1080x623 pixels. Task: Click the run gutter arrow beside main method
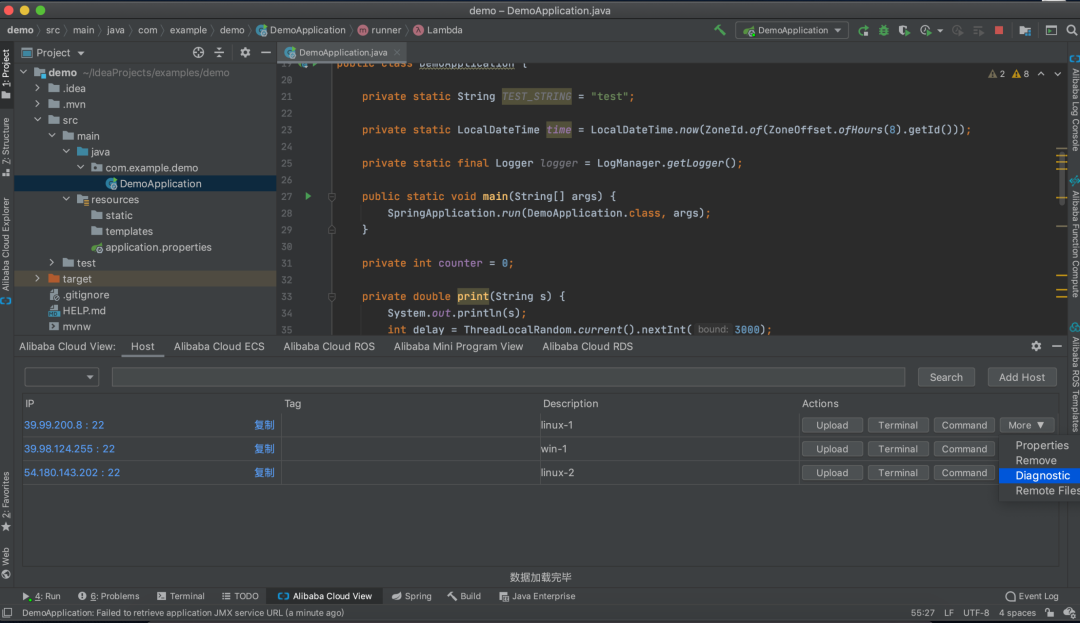pyautogui.click(x=308, y=197)
